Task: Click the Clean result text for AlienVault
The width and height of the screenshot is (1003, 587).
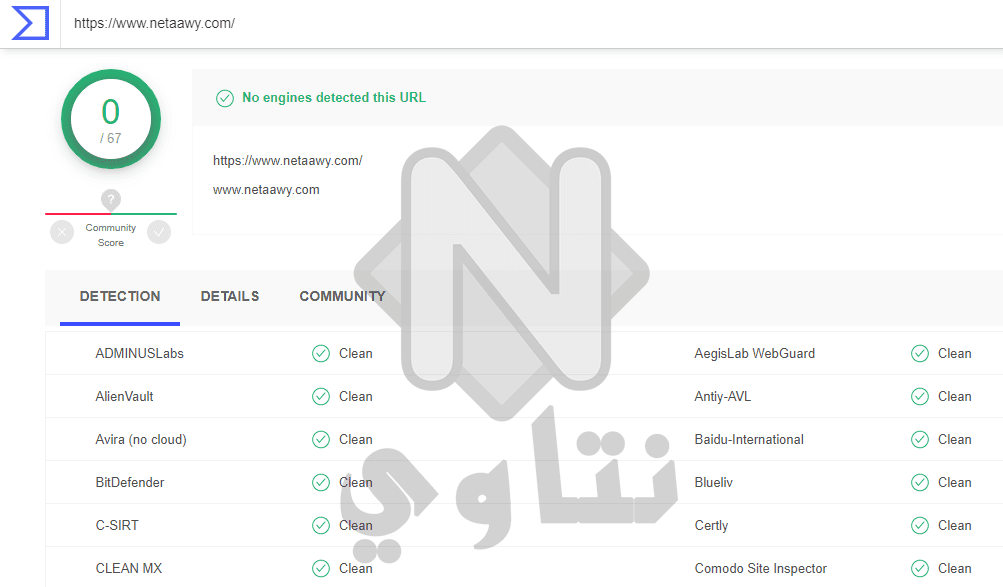Action: coord(356,396)
